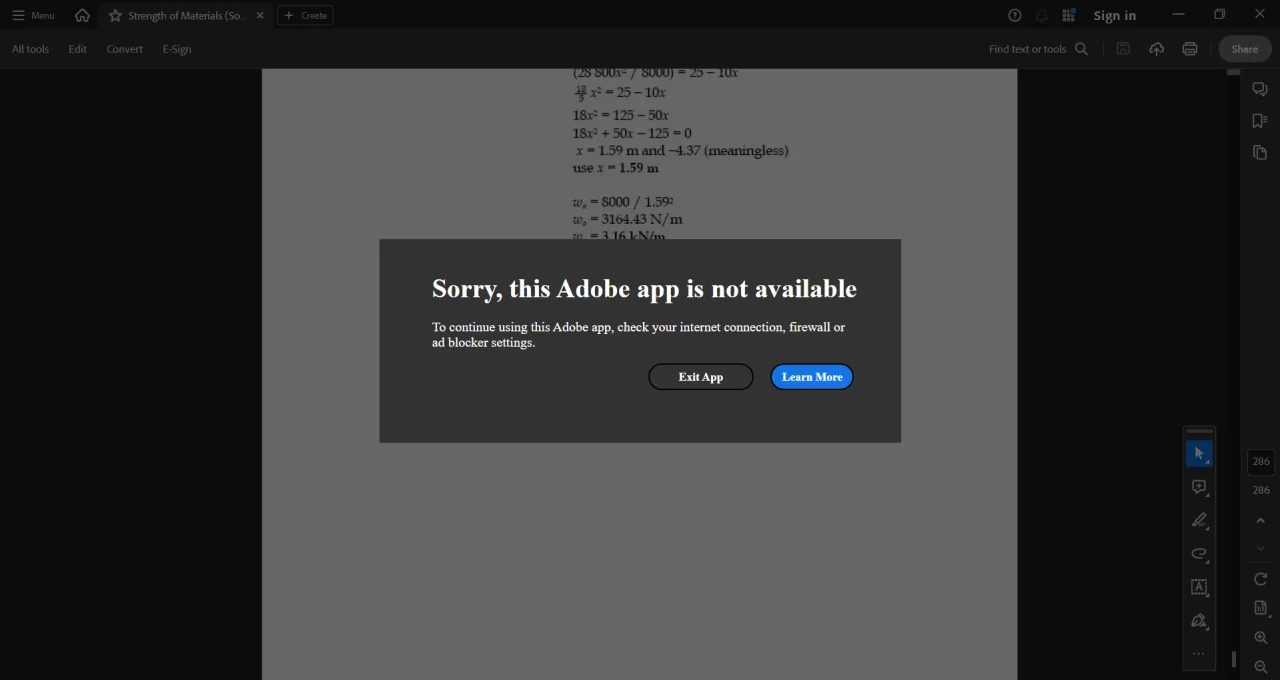This screenshot has height=680, width=1280.
Task: Click the dialog heading "Sorry, this Adobe app is not available"
Action: 644,289
